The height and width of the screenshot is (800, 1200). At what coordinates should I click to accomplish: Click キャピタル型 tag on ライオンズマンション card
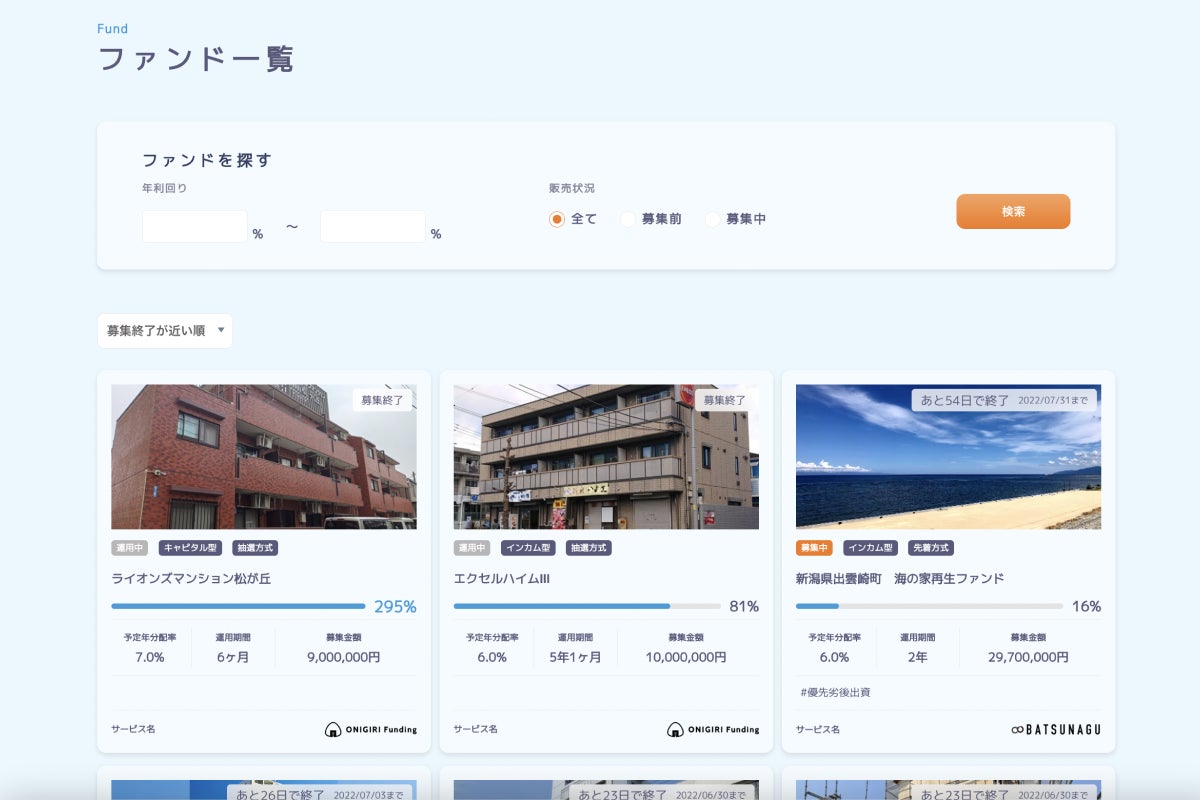point(190,548)
